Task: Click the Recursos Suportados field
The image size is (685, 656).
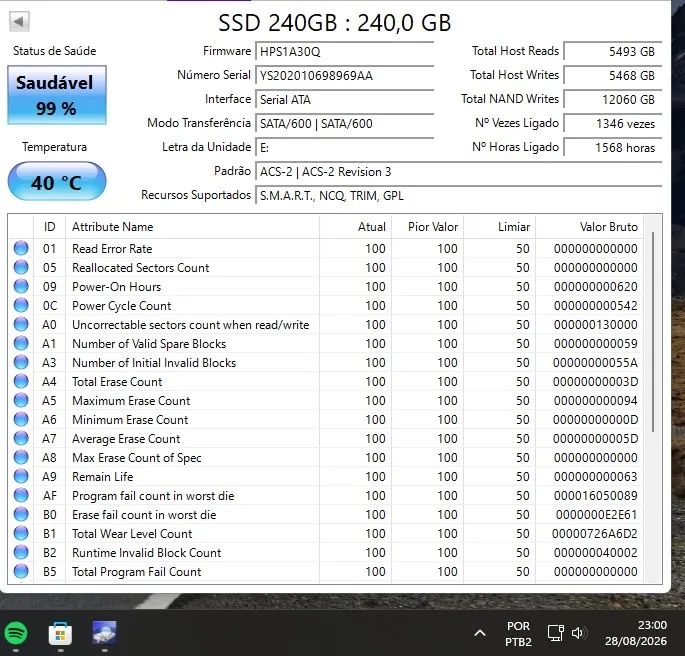Action: (x=458, y=196)
